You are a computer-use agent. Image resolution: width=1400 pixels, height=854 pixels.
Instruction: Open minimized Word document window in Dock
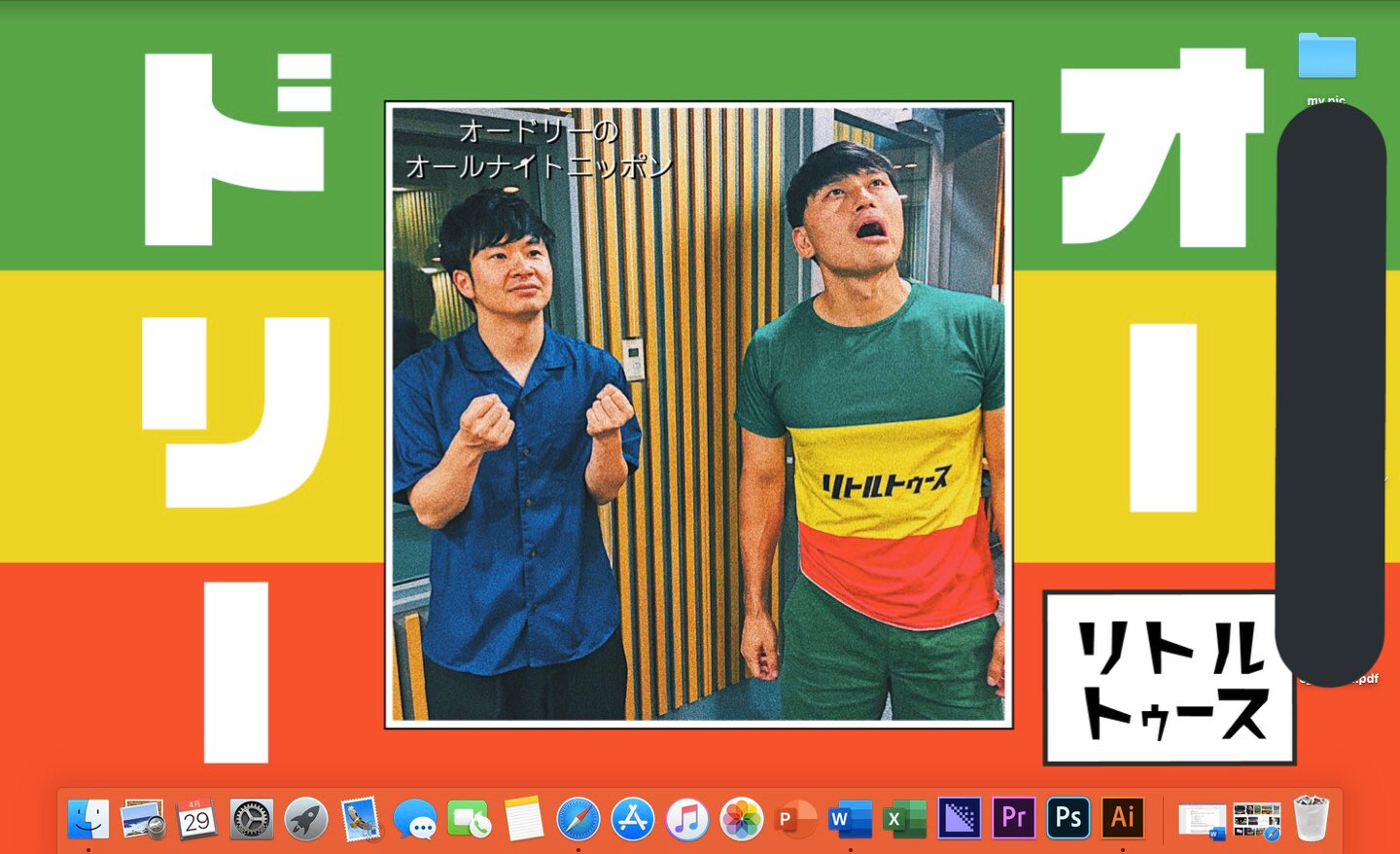tap(1203, 820)
